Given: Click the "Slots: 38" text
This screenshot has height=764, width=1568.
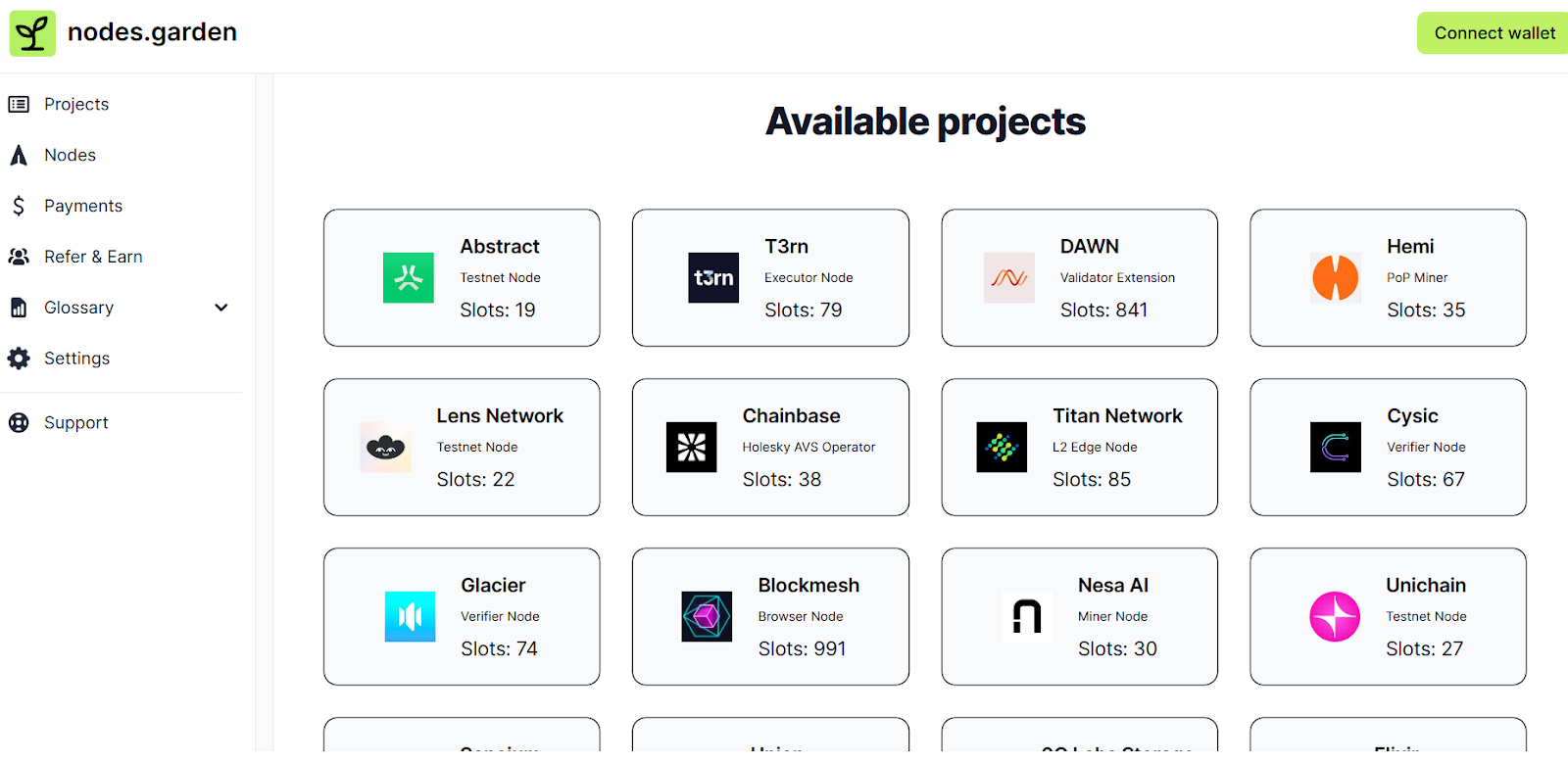Looking at the screenshot, I should click(x=781, y=480).
